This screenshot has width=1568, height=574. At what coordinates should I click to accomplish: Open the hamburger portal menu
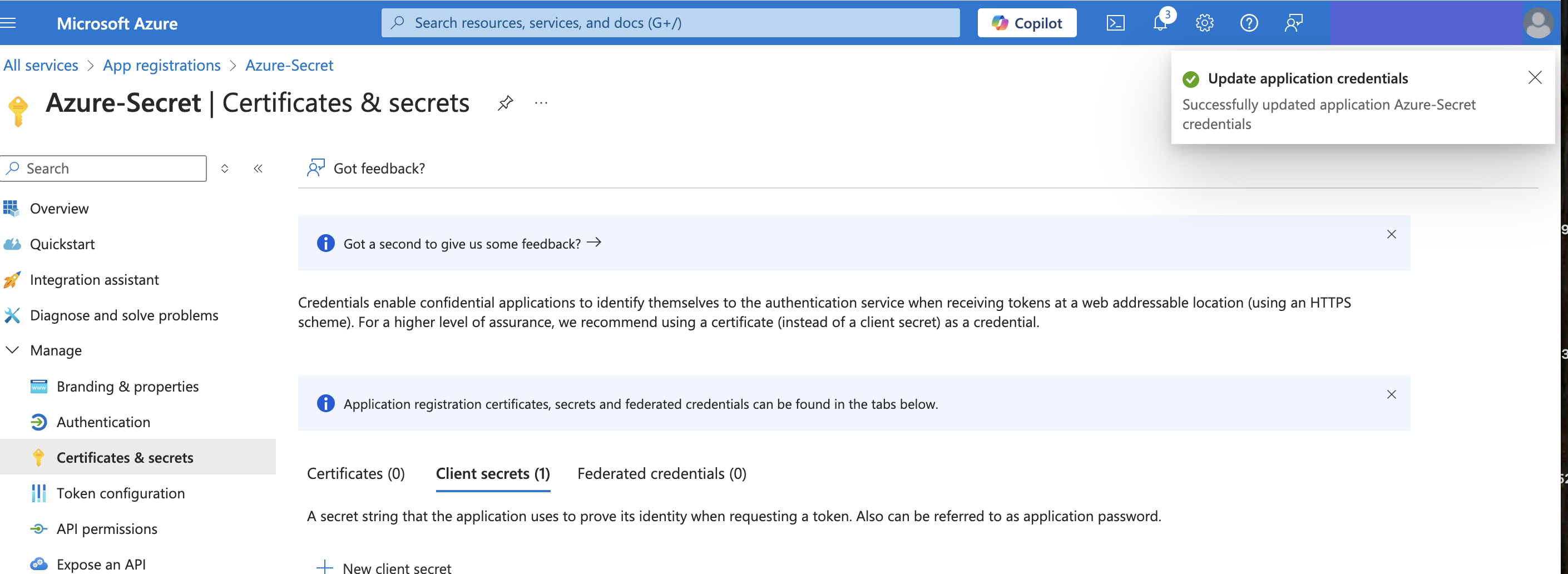(8, 23)
